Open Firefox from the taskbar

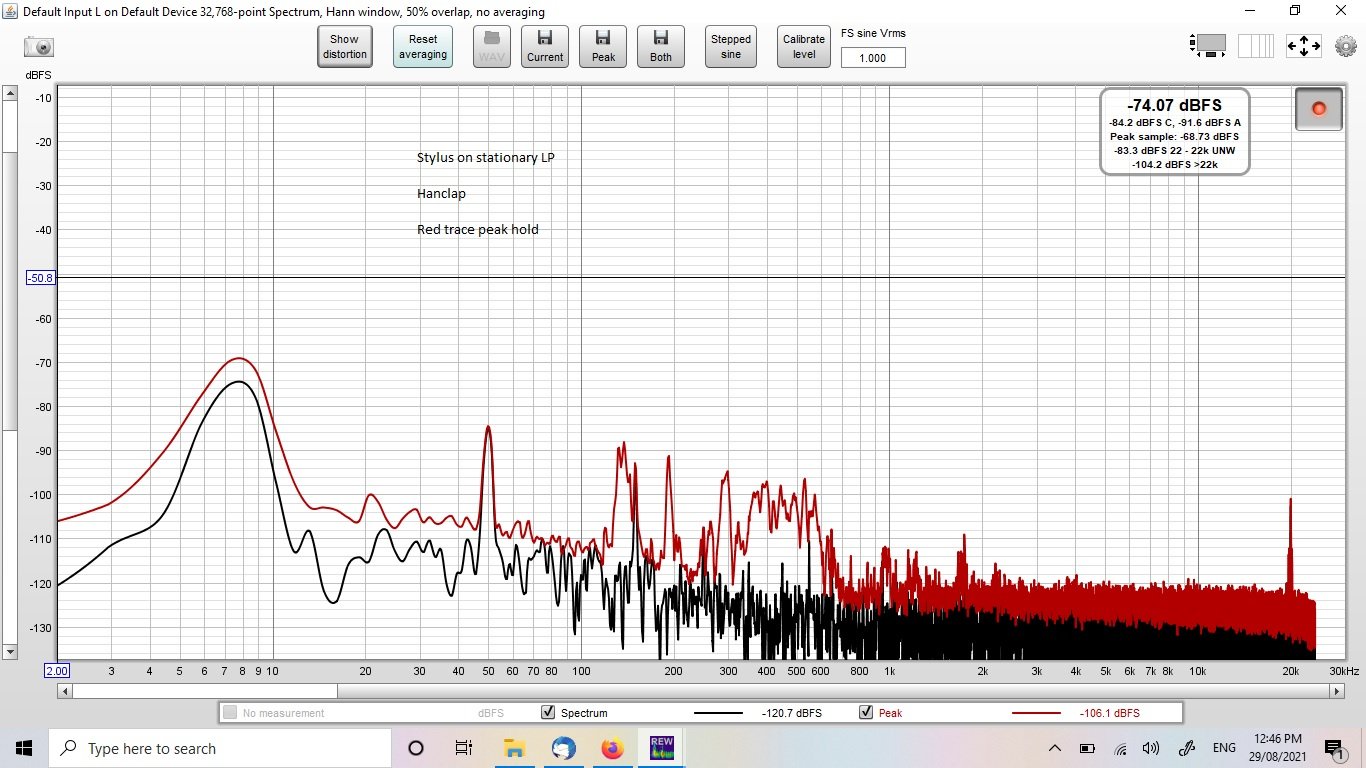coord(612,748)
